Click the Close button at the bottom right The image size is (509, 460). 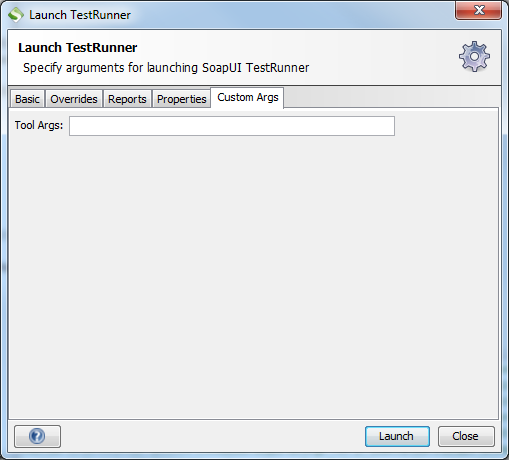click(466, 436)
